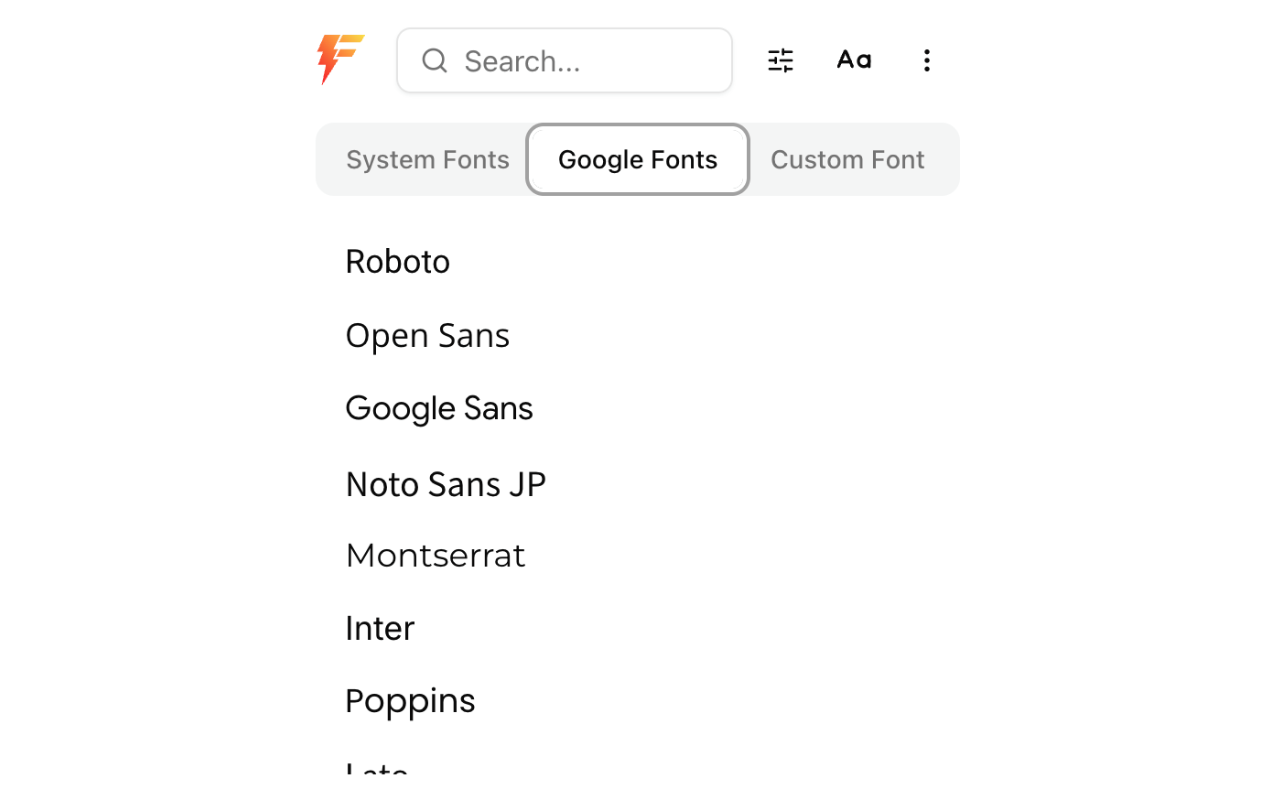Open the three-dot more options menu

pos(927,61)
